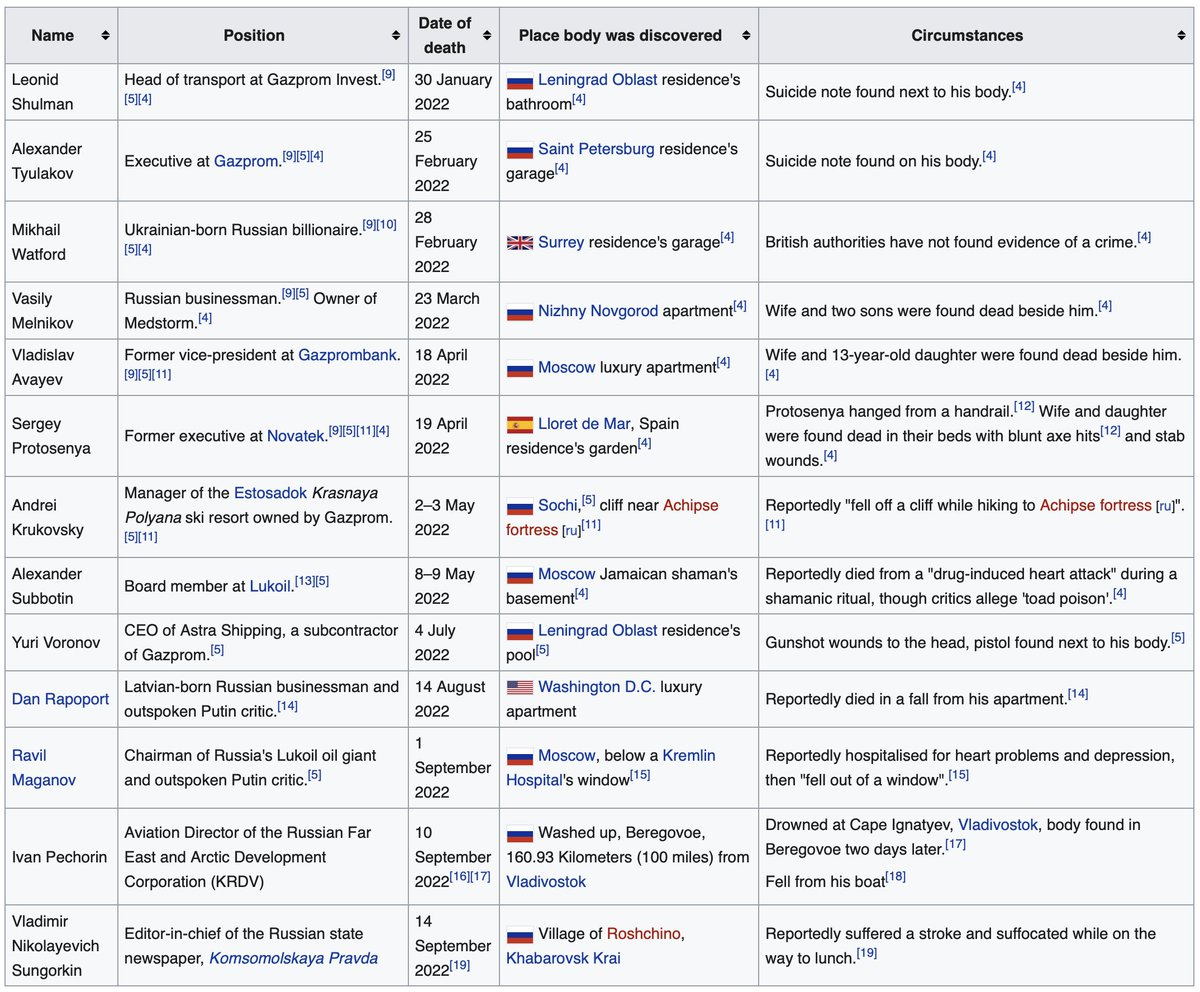This screenshot has width=1200, height=992.
Task: Open the Sochi link
Action: point(558,505)
